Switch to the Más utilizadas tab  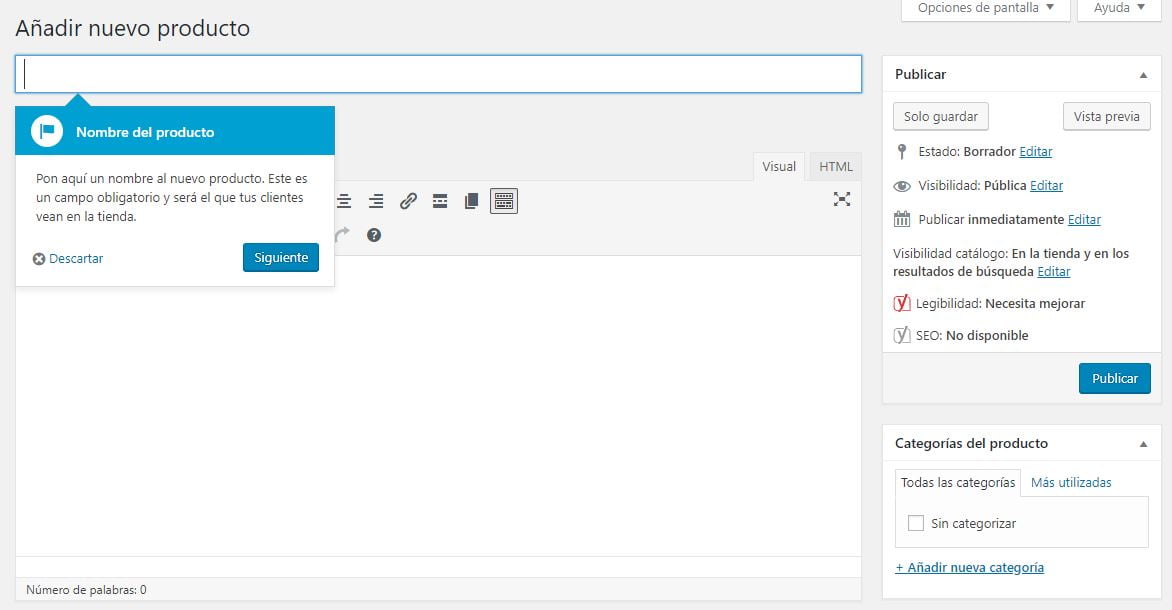click(x=1072, y=482)
